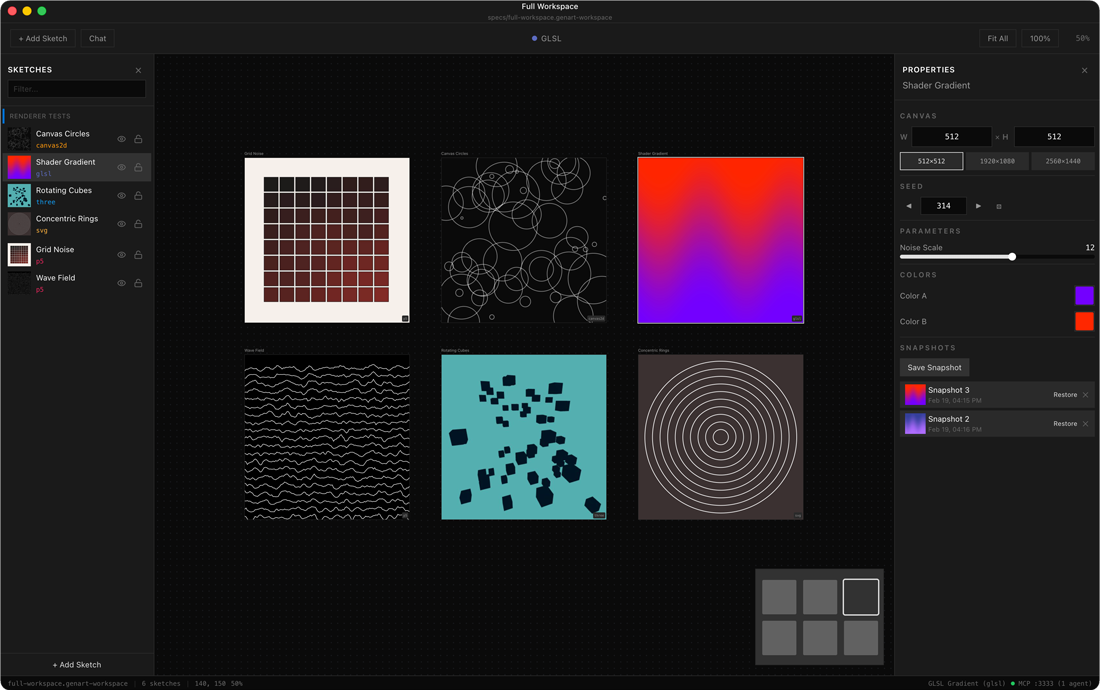Lock the Rotating Cubes sketch

[x=138, y=195]
